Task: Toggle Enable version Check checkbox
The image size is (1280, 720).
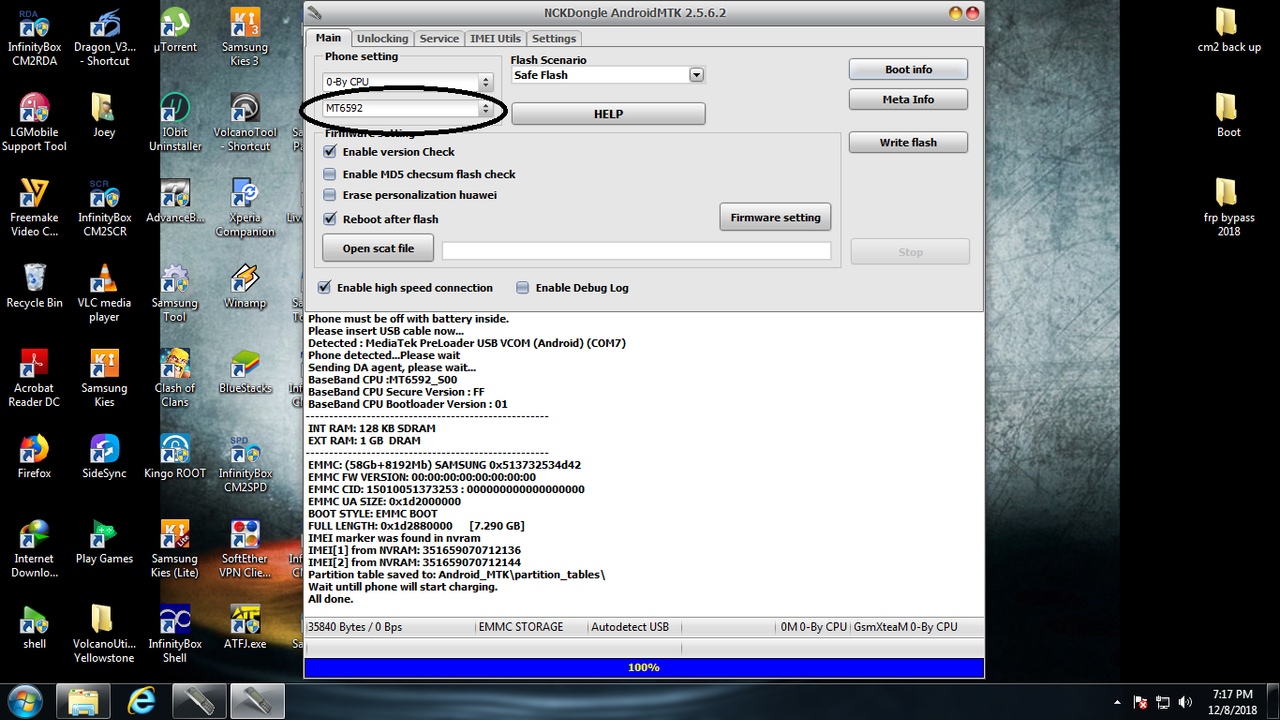Action: [x=330, y=152]
